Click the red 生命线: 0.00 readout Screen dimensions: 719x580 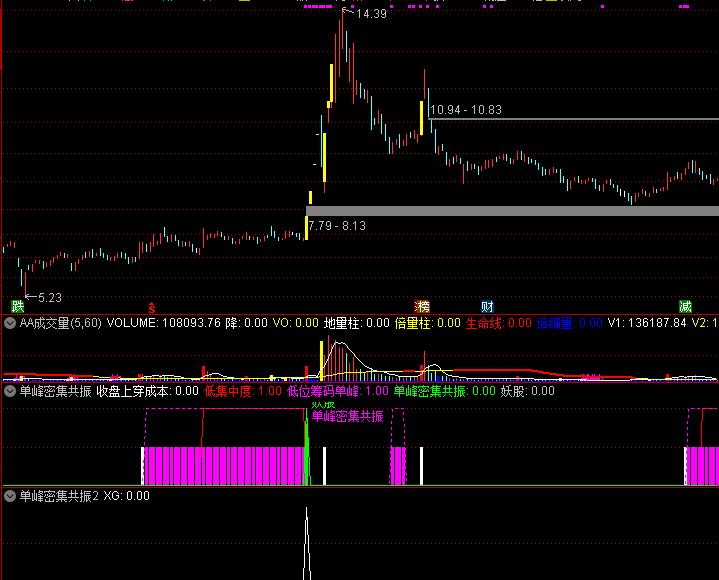pos(499,323)
